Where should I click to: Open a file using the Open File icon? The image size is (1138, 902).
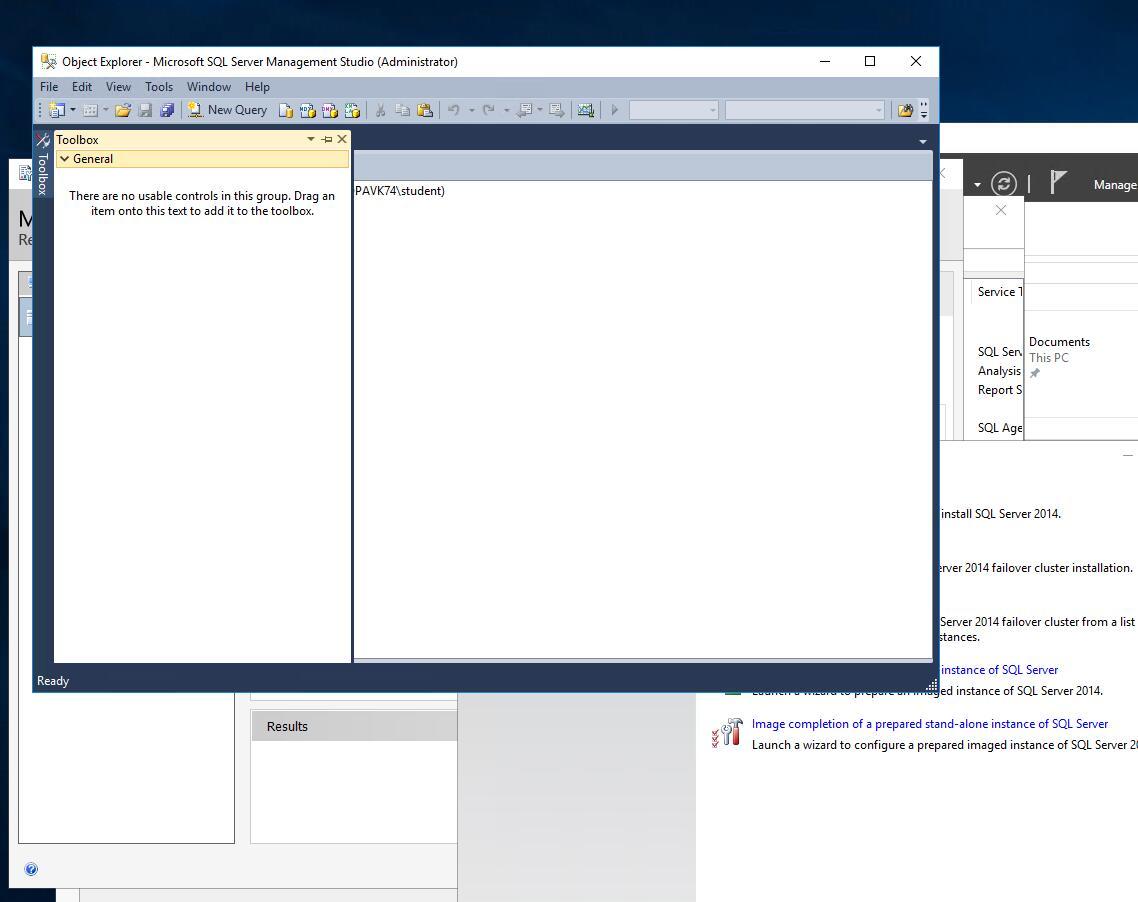click(x=123, y=110)
